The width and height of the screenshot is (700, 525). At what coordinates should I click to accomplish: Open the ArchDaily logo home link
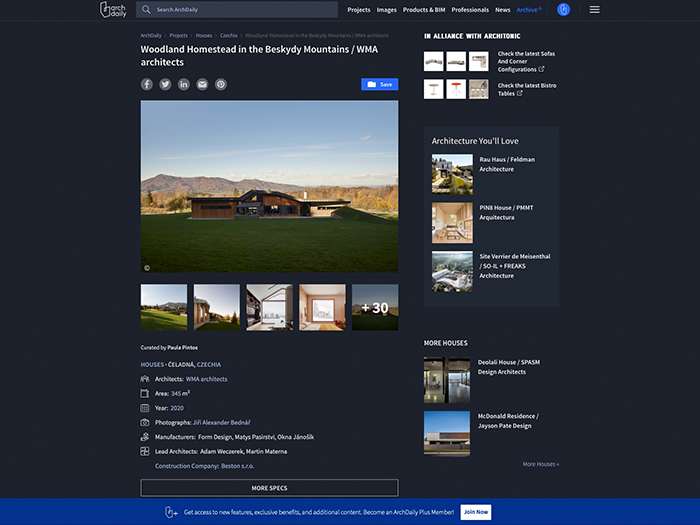click(113, 9)
